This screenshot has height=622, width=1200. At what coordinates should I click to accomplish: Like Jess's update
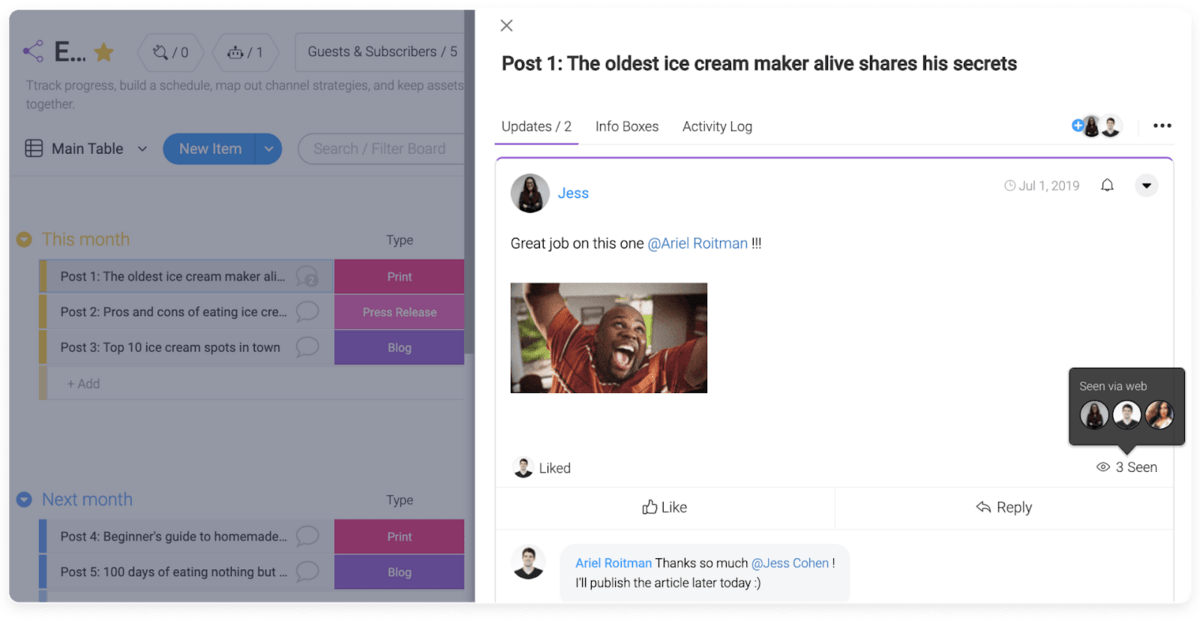pyautogui.click(x=665, y=508)
